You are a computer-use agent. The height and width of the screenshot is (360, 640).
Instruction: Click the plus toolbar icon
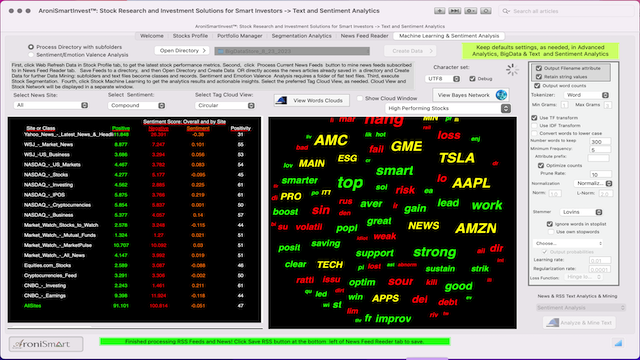(440, 11)
